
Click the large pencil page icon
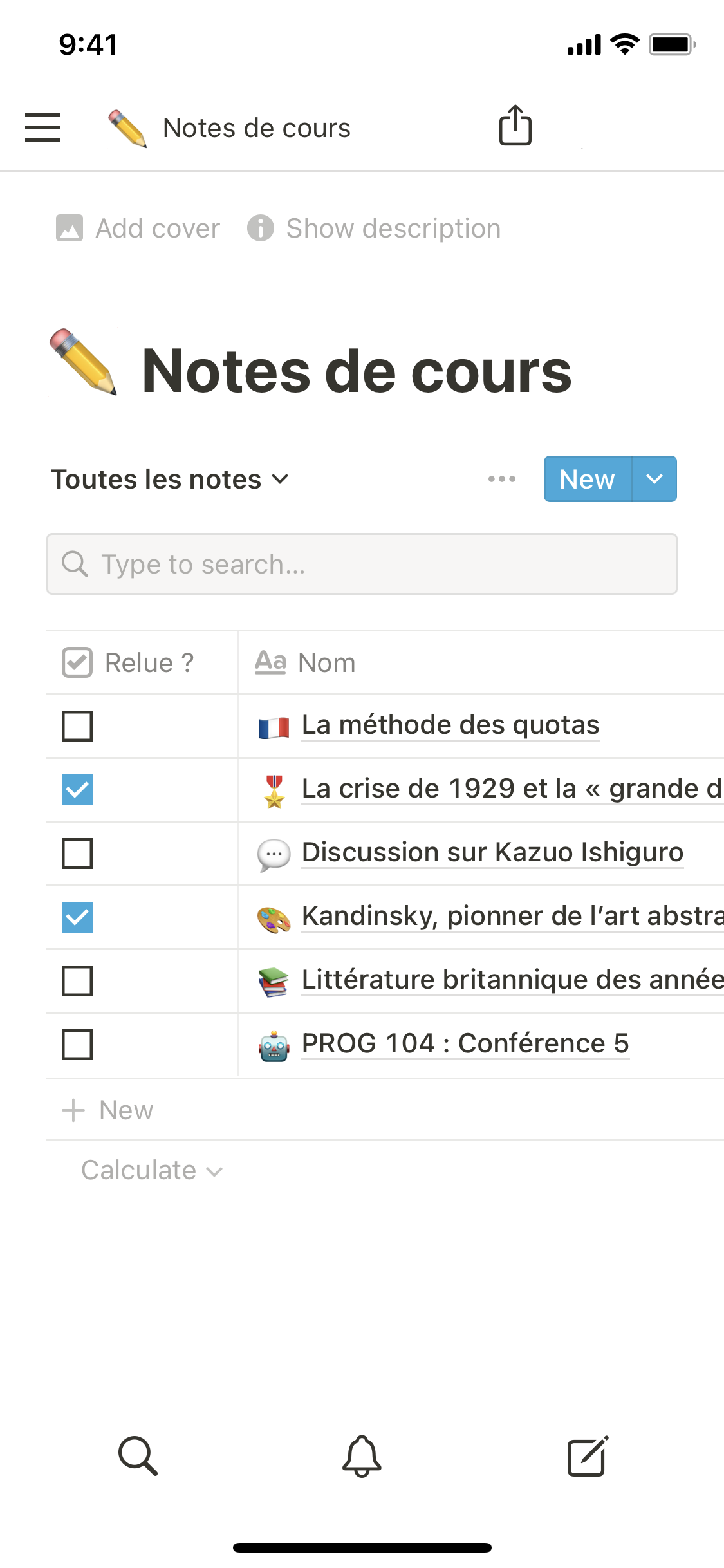click(84, 362)
